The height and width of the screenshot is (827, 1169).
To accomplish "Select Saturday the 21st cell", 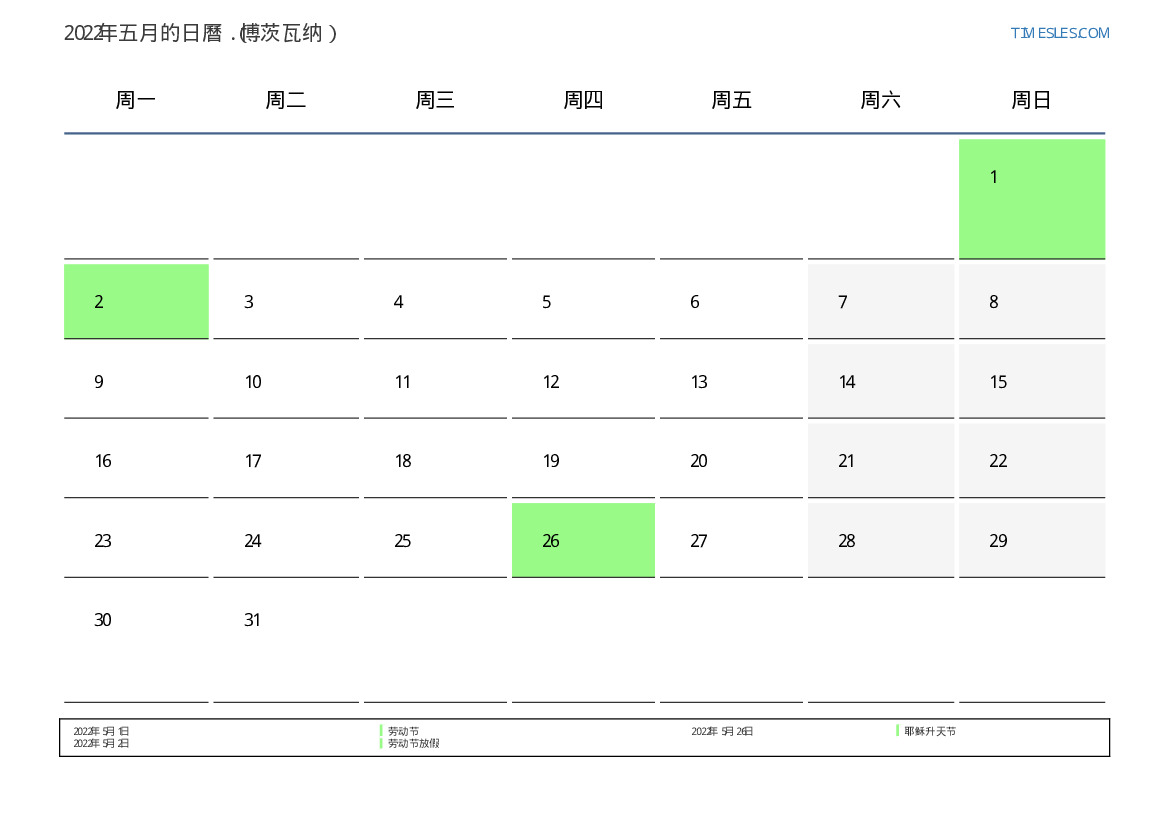I will tap(880, 460).
